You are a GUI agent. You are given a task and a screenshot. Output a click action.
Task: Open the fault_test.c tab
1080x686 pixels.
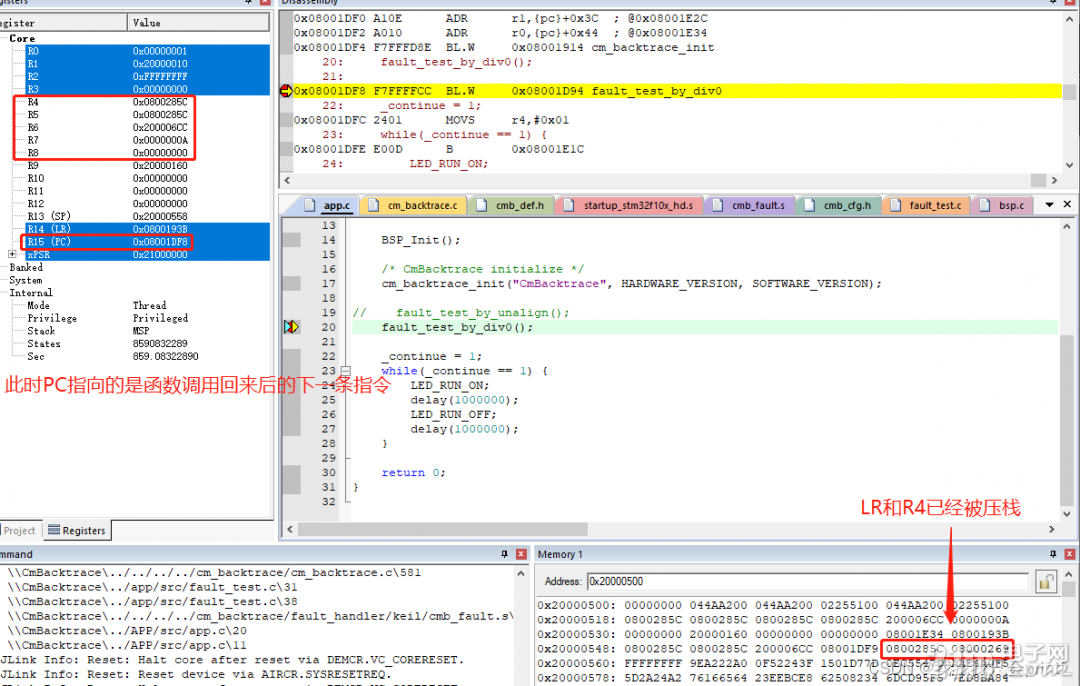pyautogui.click(x=927, y=205)
